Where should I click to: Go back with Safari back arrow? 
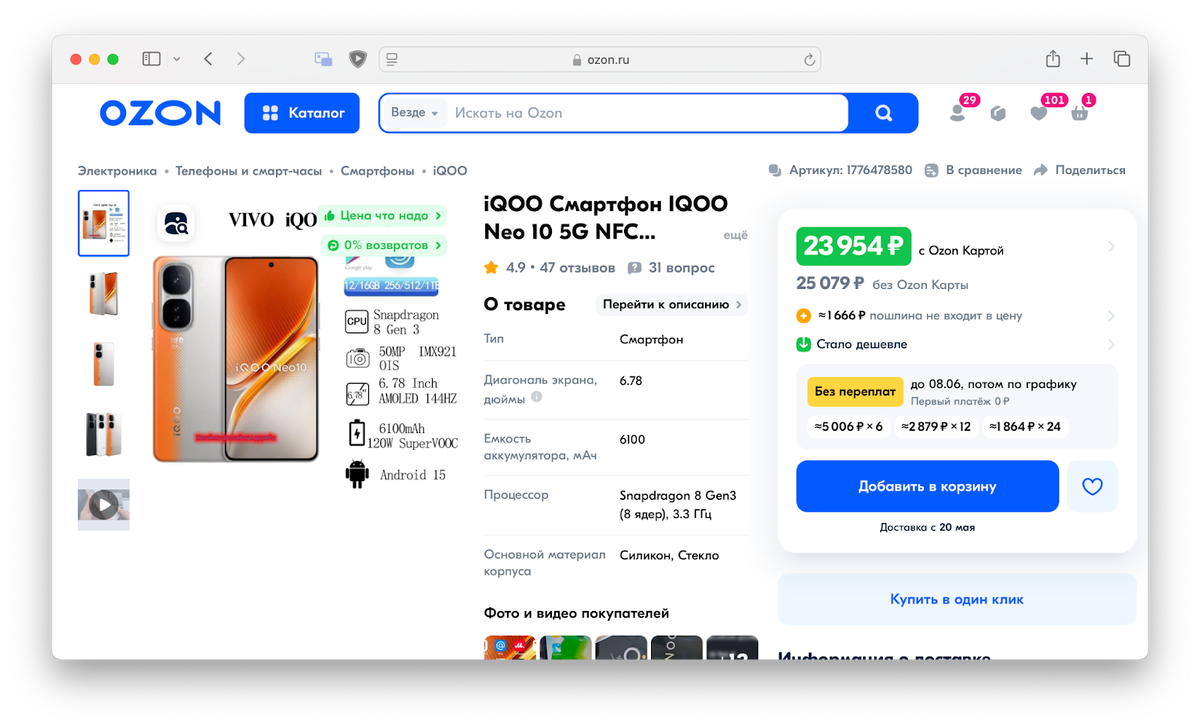coord(208,59)
